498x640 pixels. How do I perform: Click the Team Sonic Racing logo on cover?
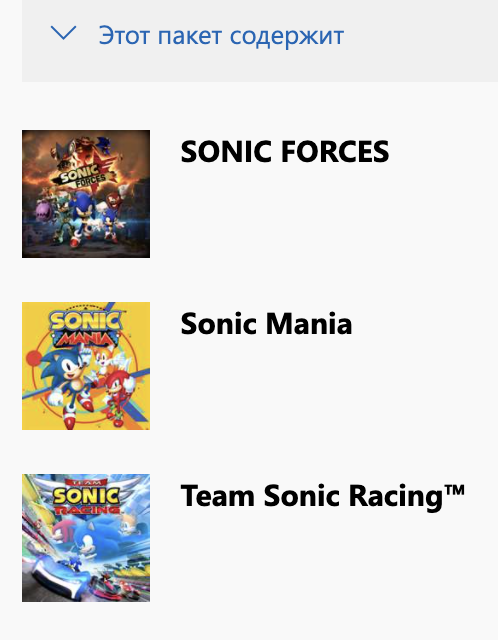pyautogui.click(x=87, y=497)
